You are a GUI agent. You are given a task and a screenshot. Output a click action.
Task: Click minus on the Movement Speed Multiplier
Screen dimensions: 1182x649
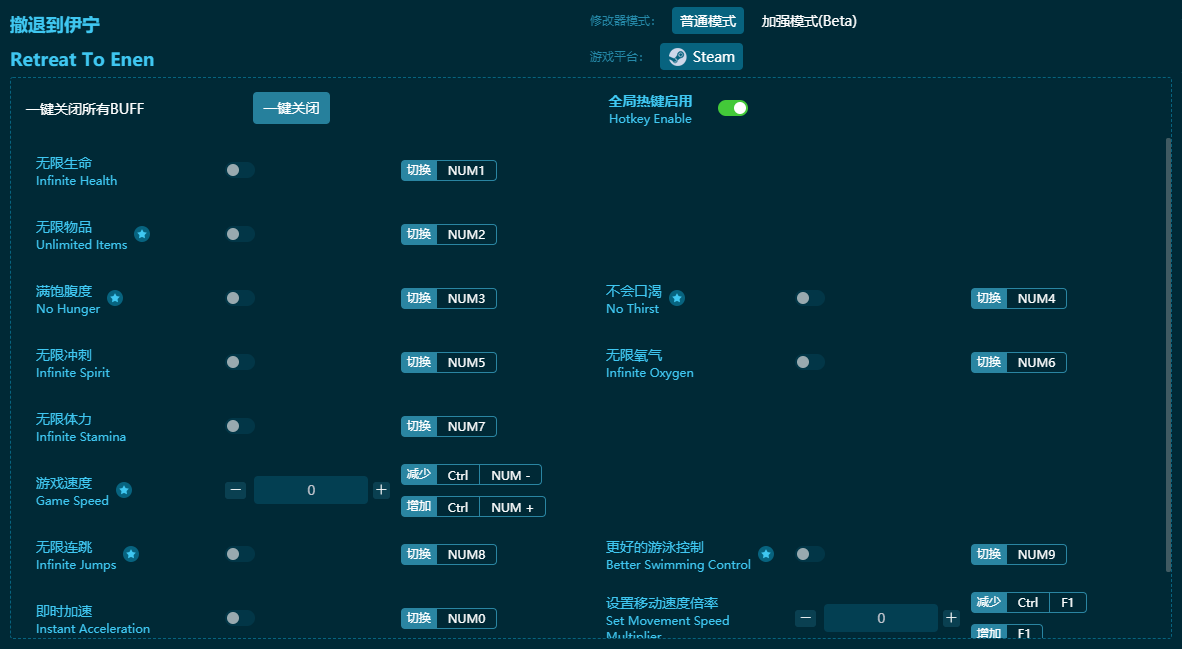click(805, 618)
